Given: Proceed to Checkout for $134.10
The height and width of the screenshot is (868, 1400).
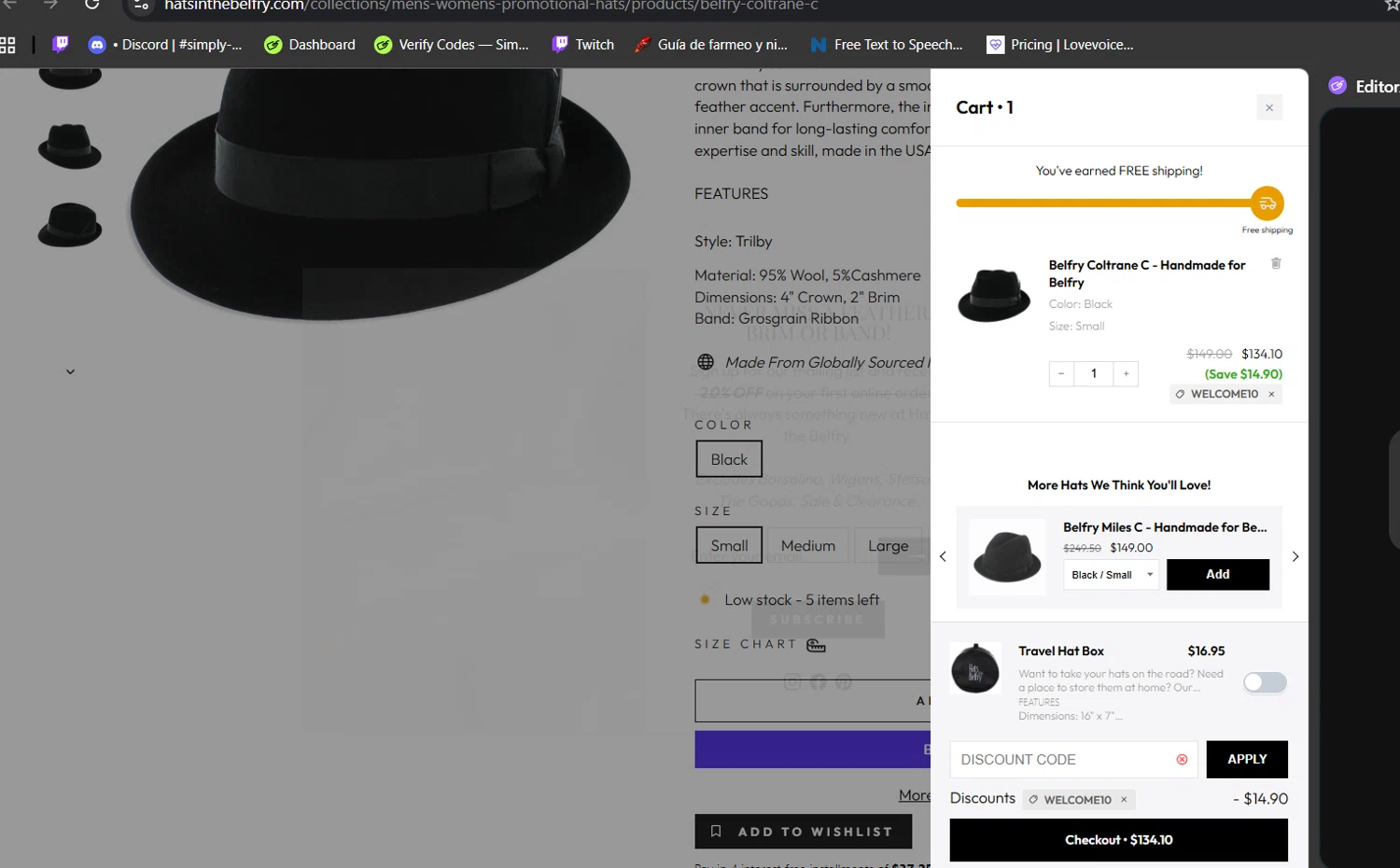Looking at the screenshot, I should click(x=1118, y=840).
